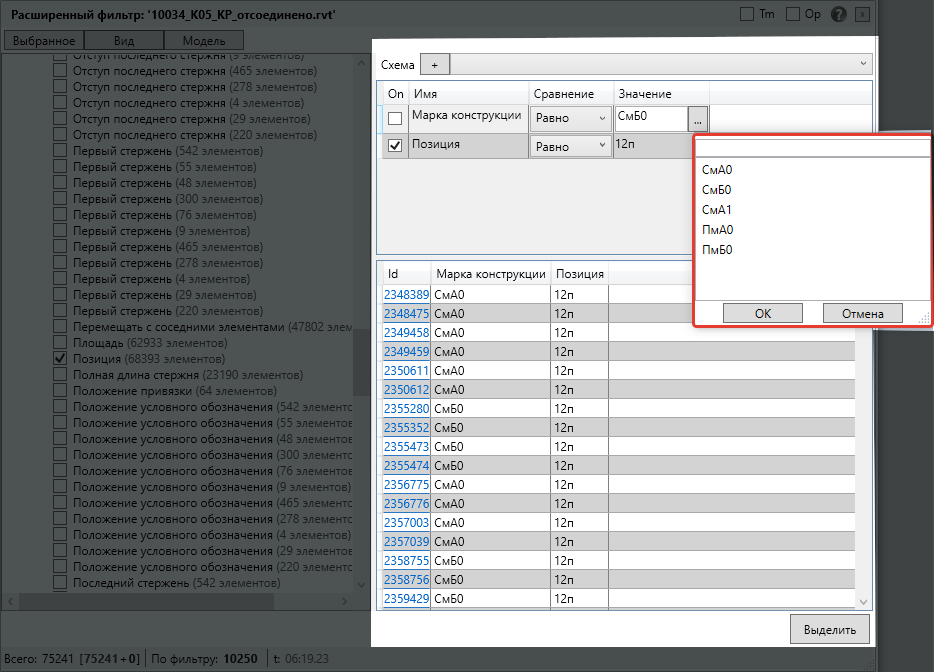
Task: Select СмБ0 in the value list
Action: pos(717,189)
